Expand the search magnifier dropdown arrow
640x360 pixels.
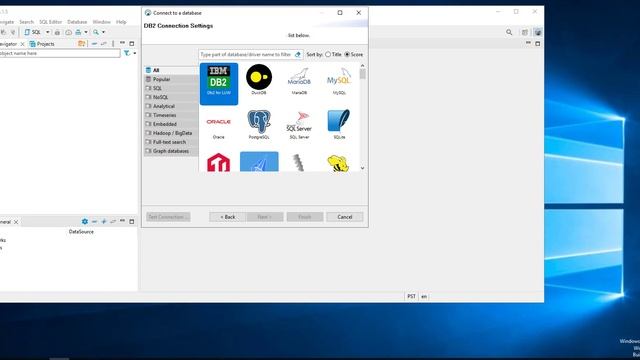point(103,32)
